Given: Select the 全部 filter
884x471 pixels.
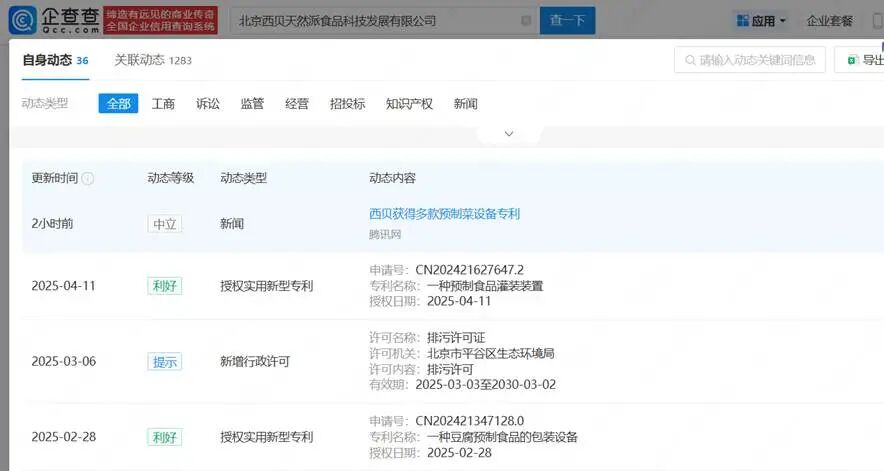Looking at the screenshot, I should pyautogui.click(x=118, y=103).
